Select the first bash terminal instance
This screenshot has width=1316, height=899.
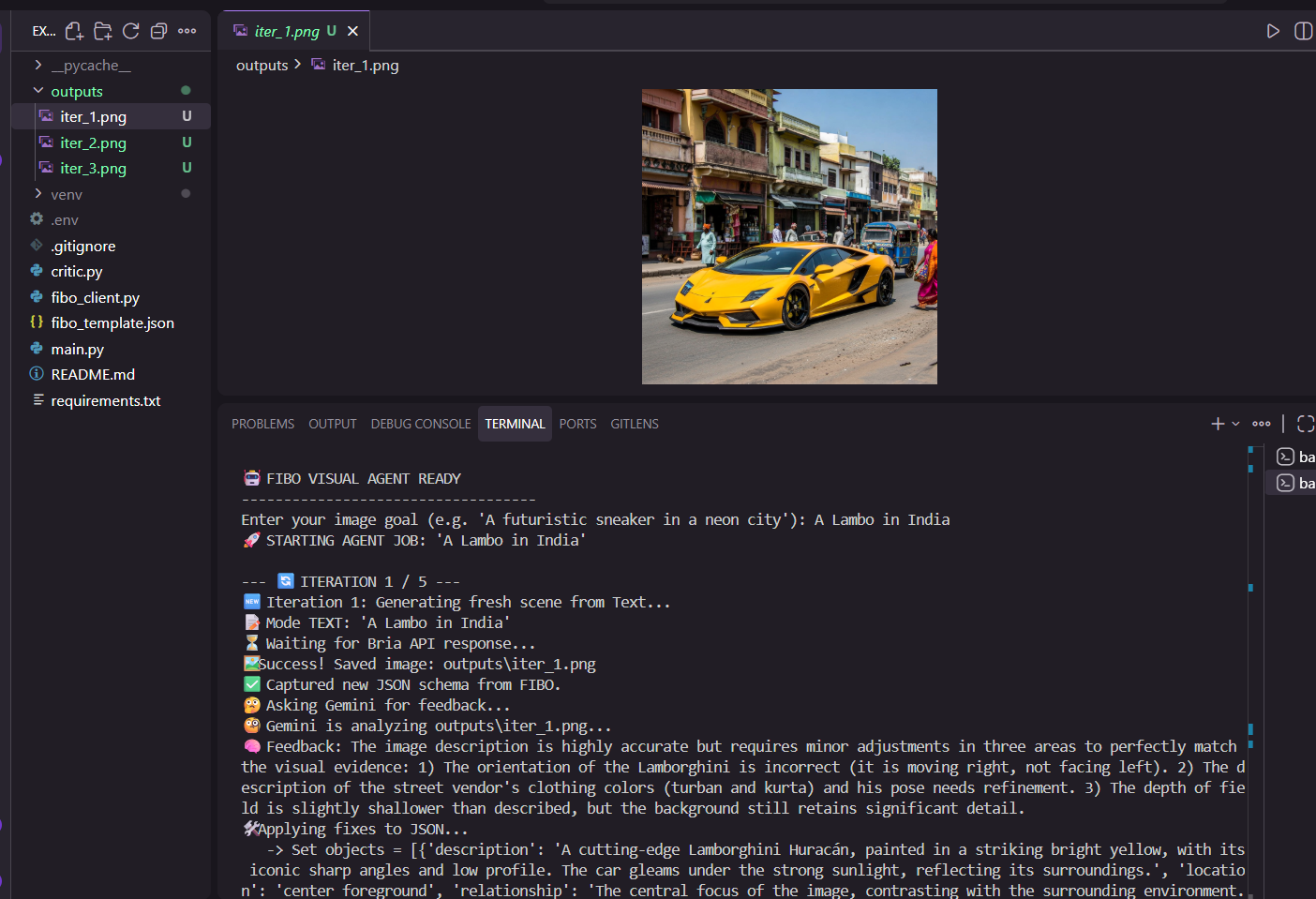1296,457
